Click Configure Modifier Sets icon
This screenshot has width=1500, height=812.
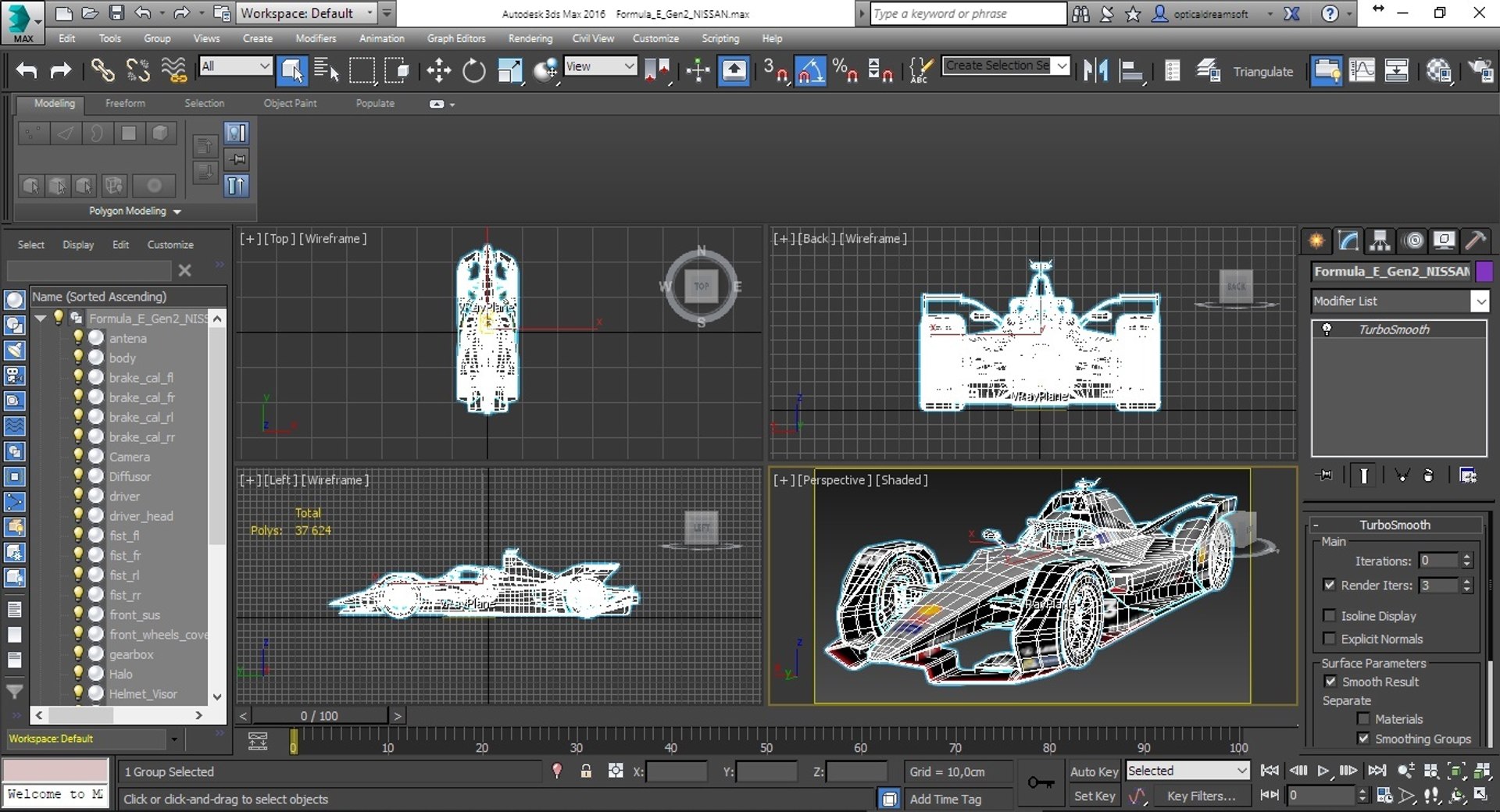coord(1468,475)
